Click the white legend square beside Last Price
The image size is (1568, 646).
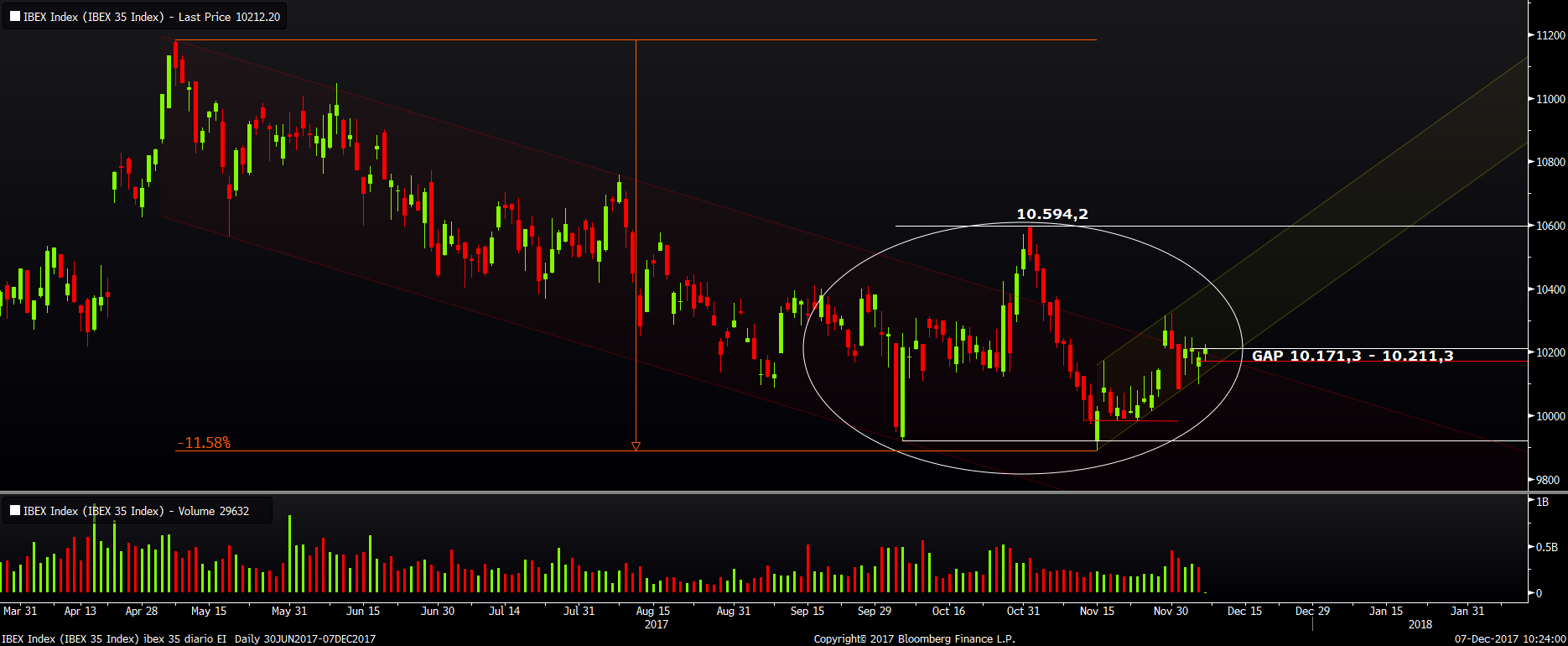click(15, 17)
